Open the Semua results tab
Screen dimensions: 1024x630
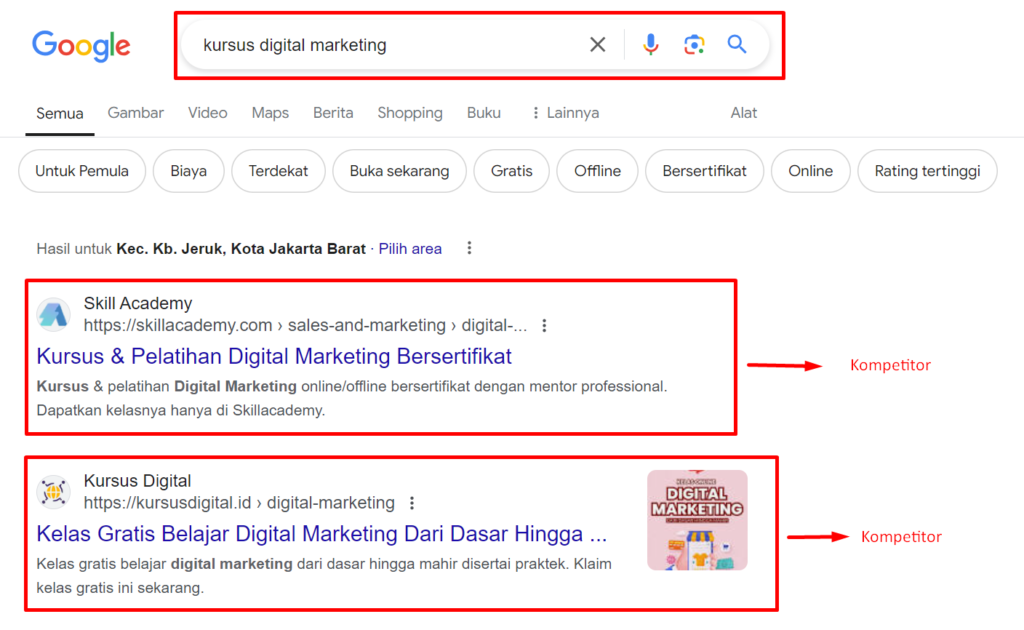[59, 114]
